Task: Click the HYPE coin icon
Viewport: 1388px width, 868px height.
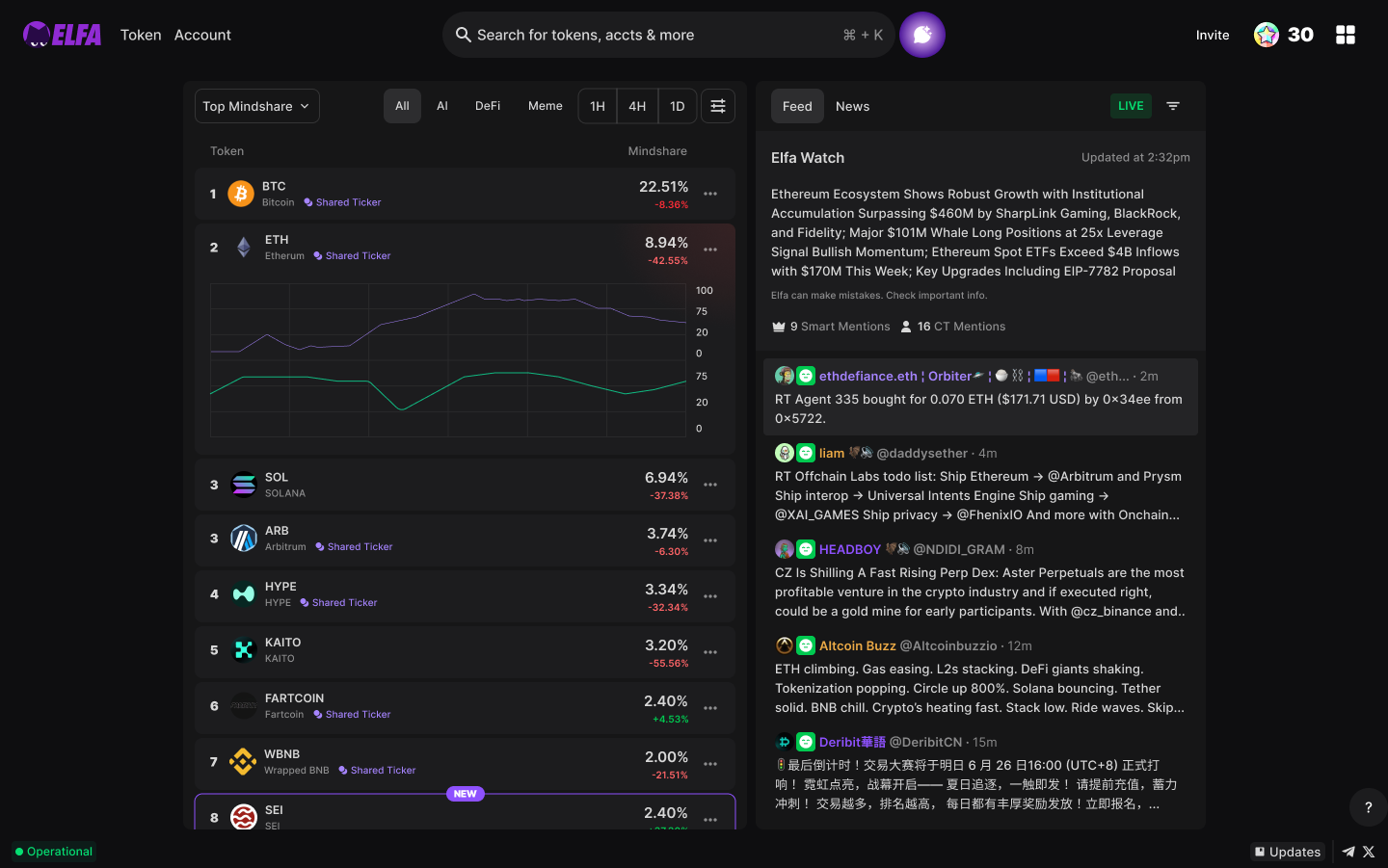Action: click(244, 594)
